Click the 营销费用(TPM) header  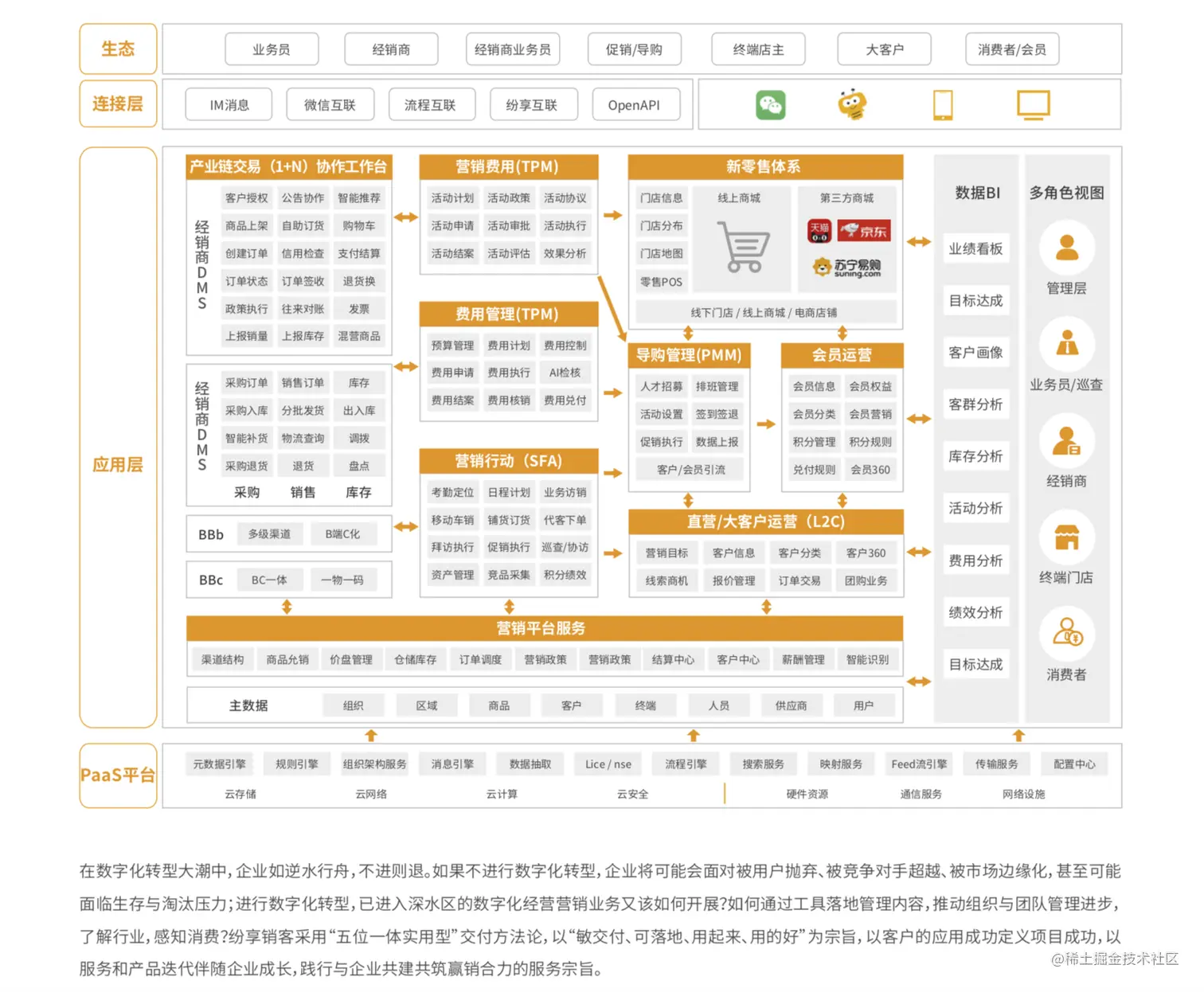click(508, 166)
